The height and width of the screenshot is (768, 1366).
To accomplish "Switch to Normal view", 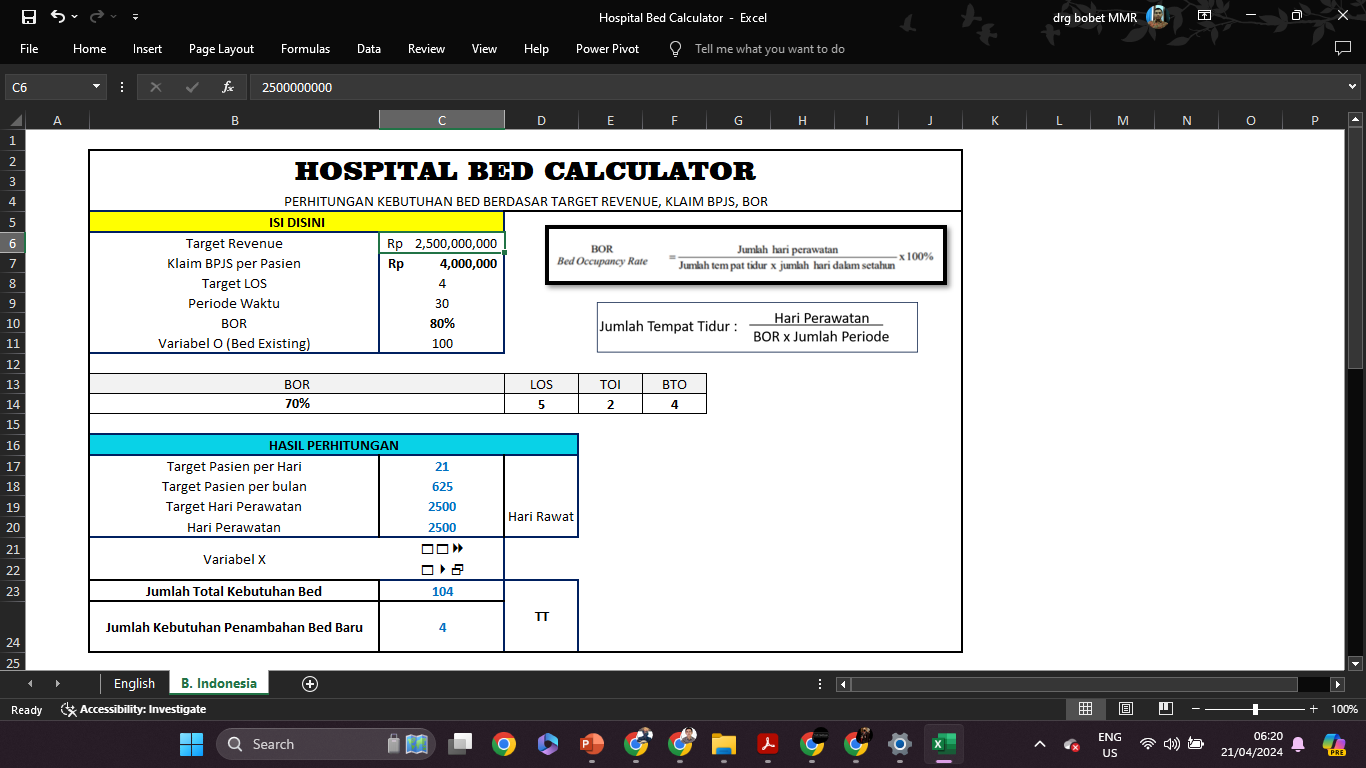I will (x=1085, y=709).
